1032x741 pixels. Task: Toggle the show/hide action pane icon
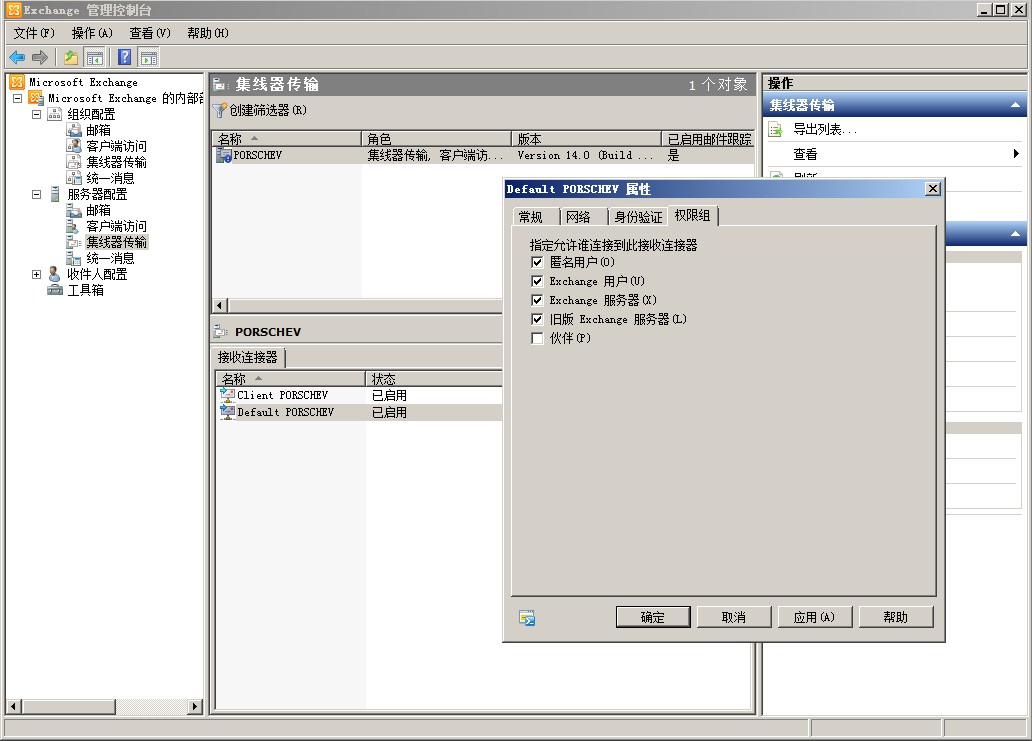click(x=149, y=58)
